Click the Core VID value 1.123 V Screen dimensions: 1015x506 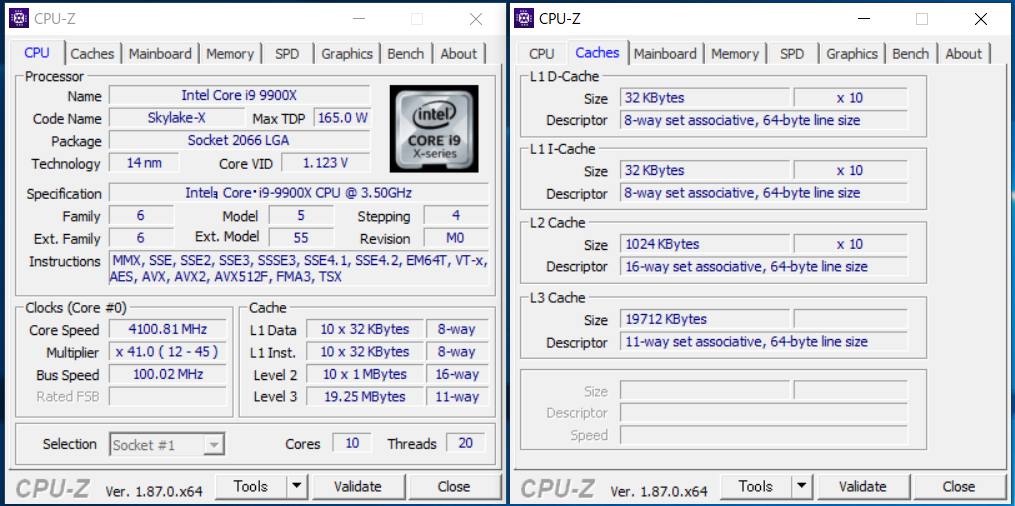(x=326, y=162)
